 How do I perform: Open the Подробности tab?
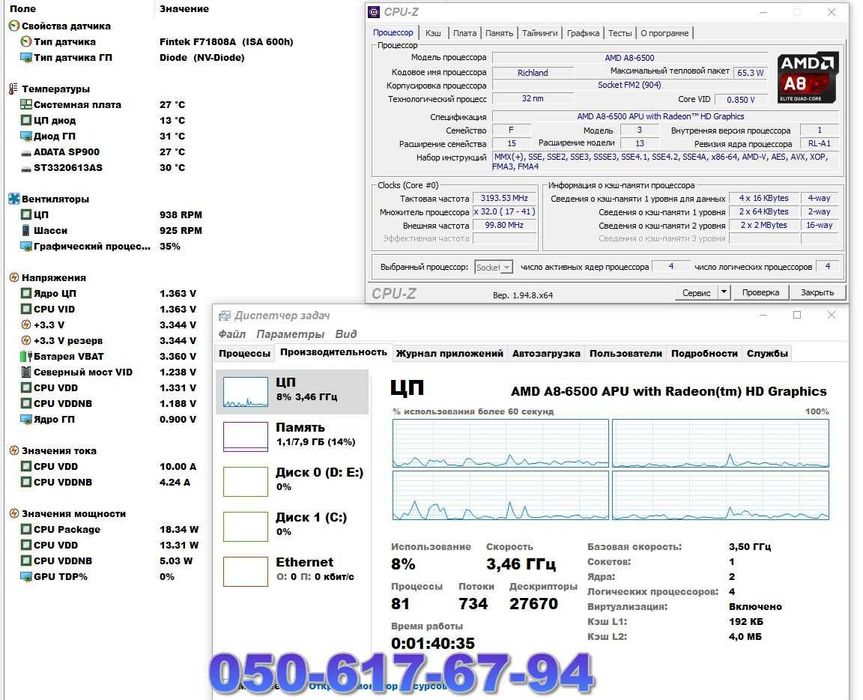coord(704,353)
